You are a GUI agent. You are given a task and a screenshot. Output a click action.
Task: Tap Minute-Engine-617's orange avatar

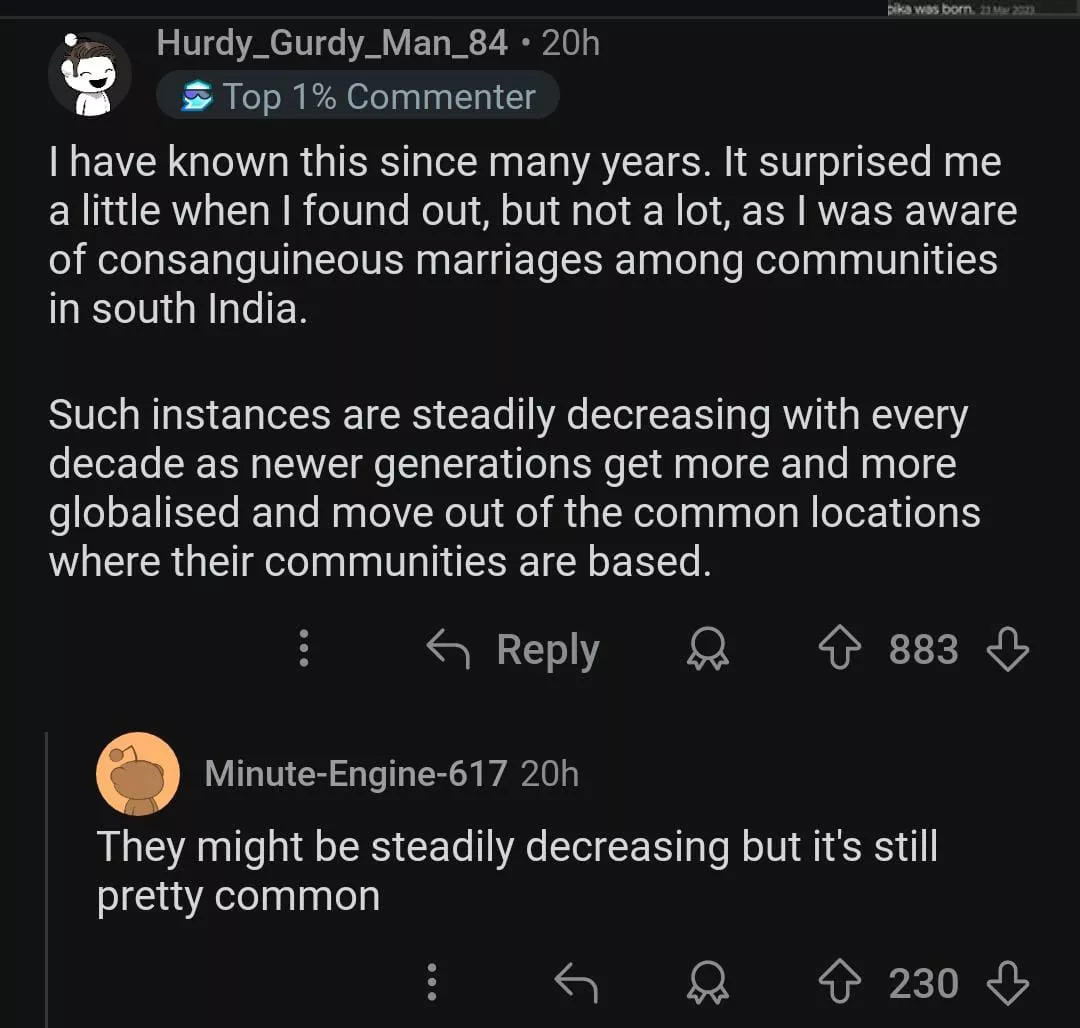pos(138,774)
